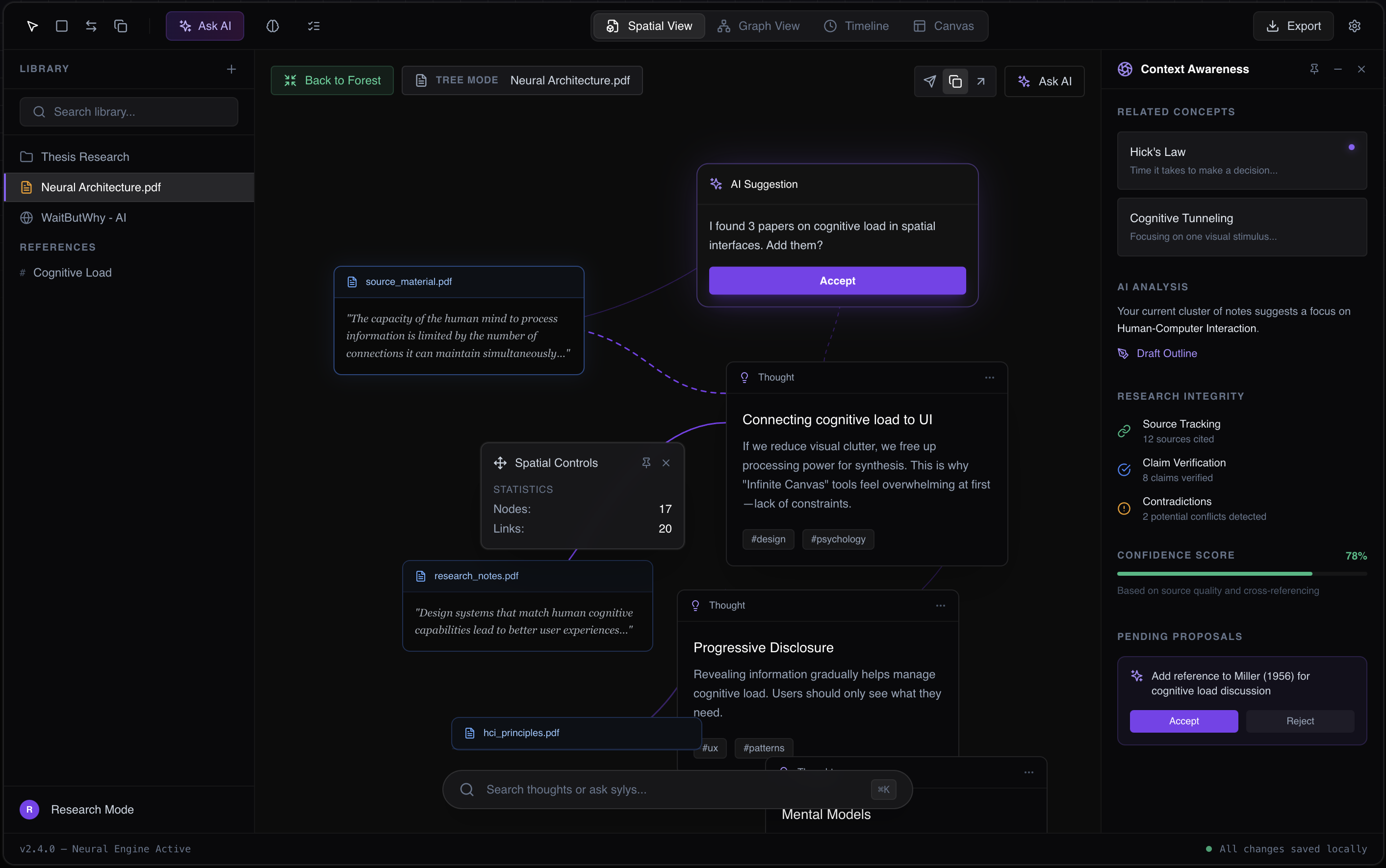Click the diagonal arrow open icon

pyautogui.click(x=981, y=81)
